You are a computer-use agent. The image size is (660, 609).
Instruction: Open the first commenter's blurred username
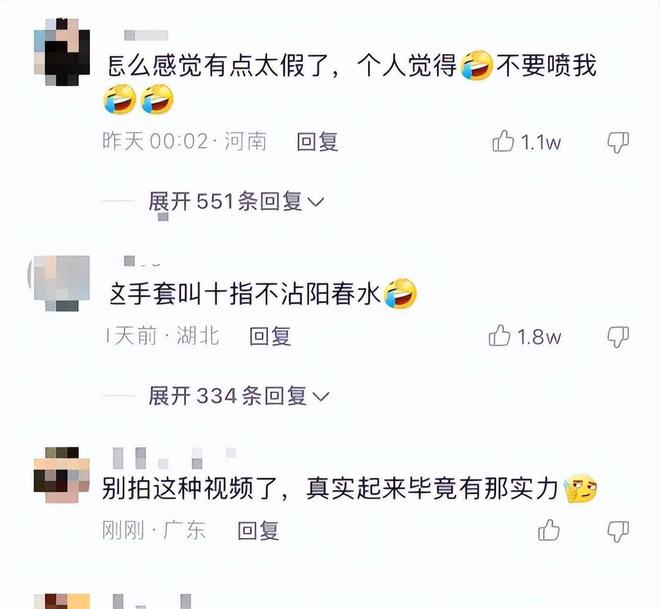[x=146, y=35]
